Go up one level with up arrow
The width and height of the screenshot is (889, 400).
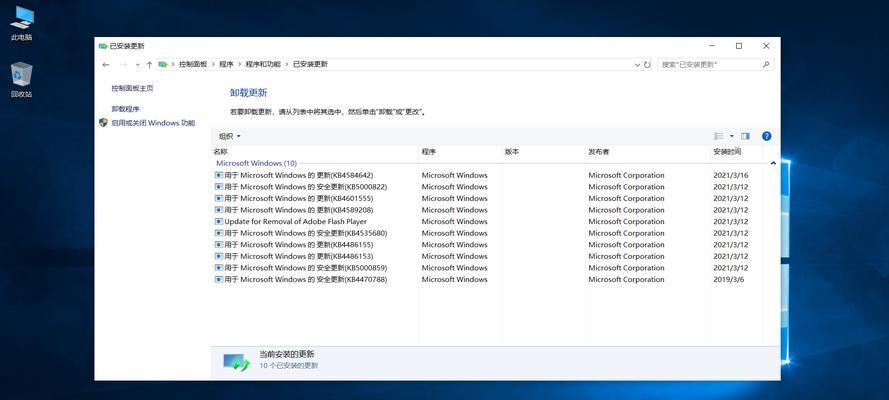(x=149, y=65)
